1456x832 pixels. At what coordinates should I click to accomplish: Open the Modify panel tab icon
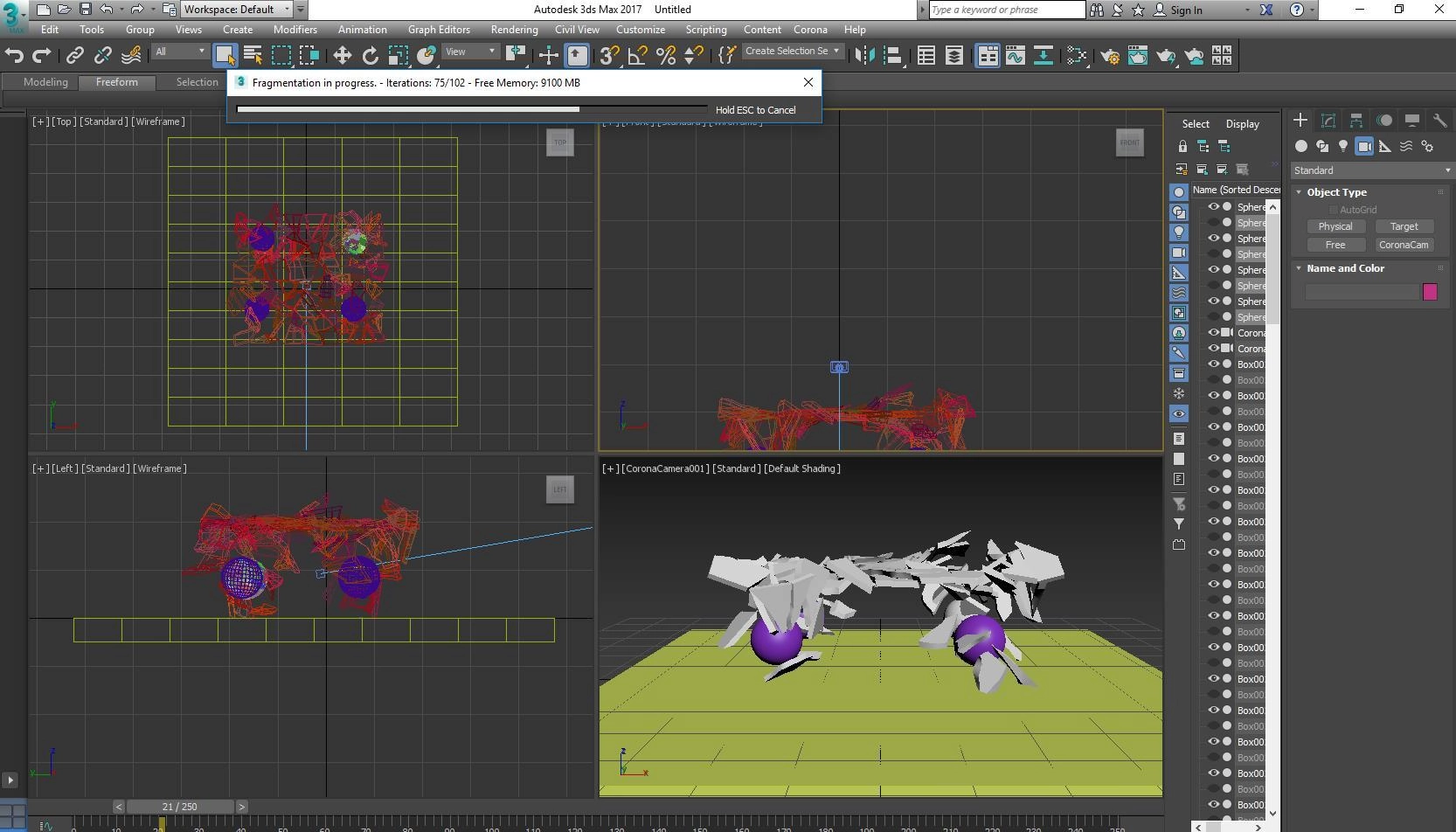(1328, 121)
